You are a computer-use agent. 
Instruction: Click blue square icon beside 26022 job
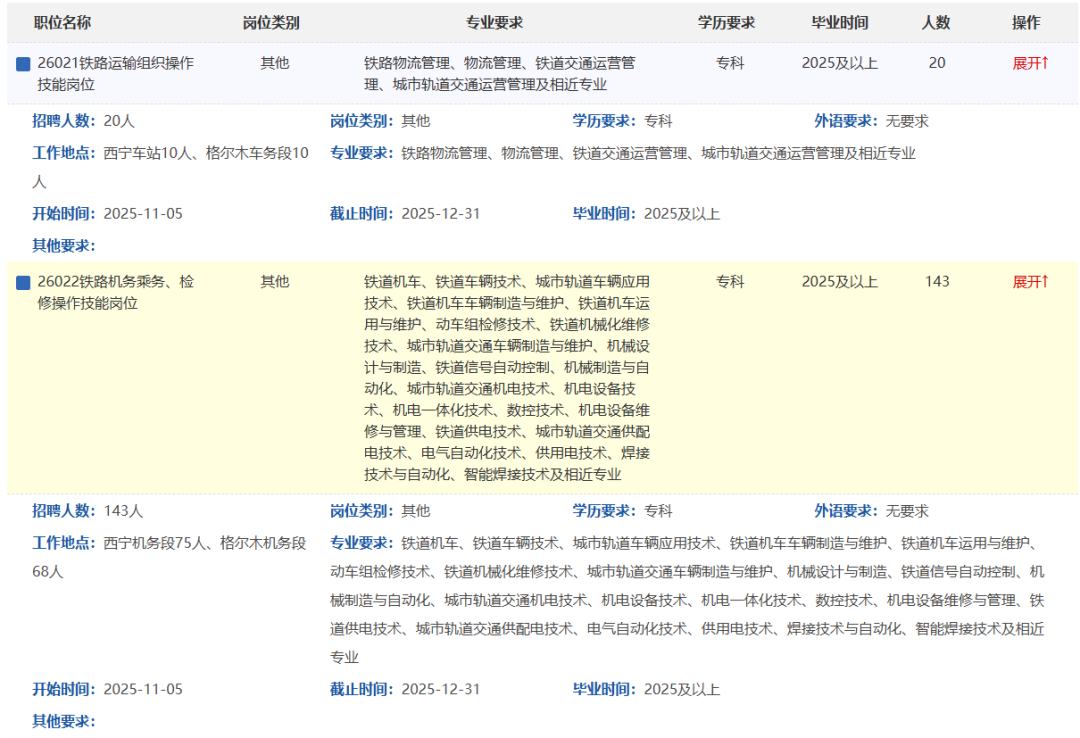[23, 283]
